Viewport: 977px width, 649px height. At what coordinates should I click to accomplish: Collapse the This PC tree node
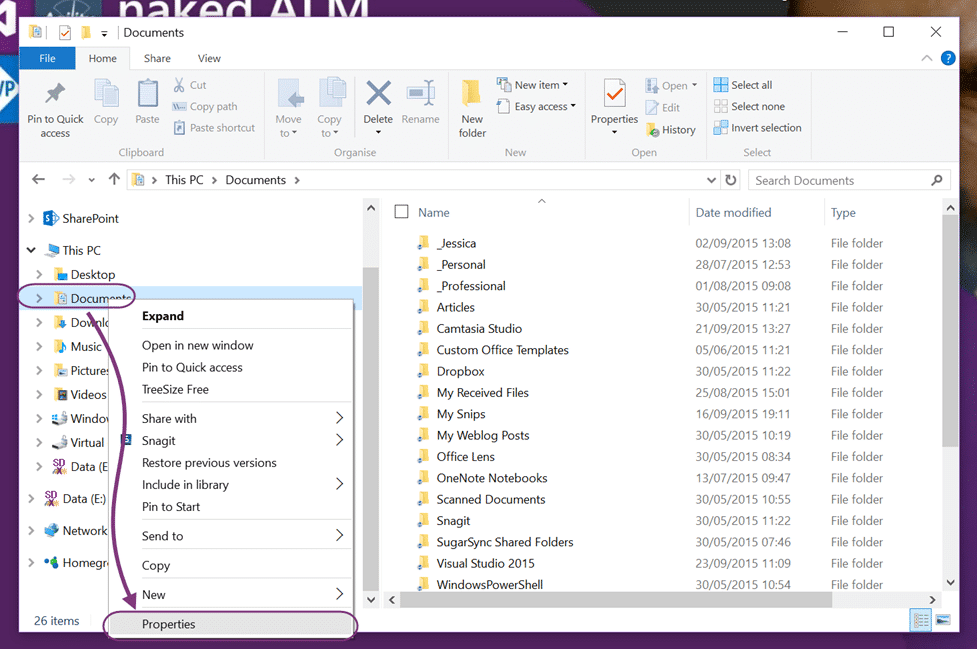[31, 250]
